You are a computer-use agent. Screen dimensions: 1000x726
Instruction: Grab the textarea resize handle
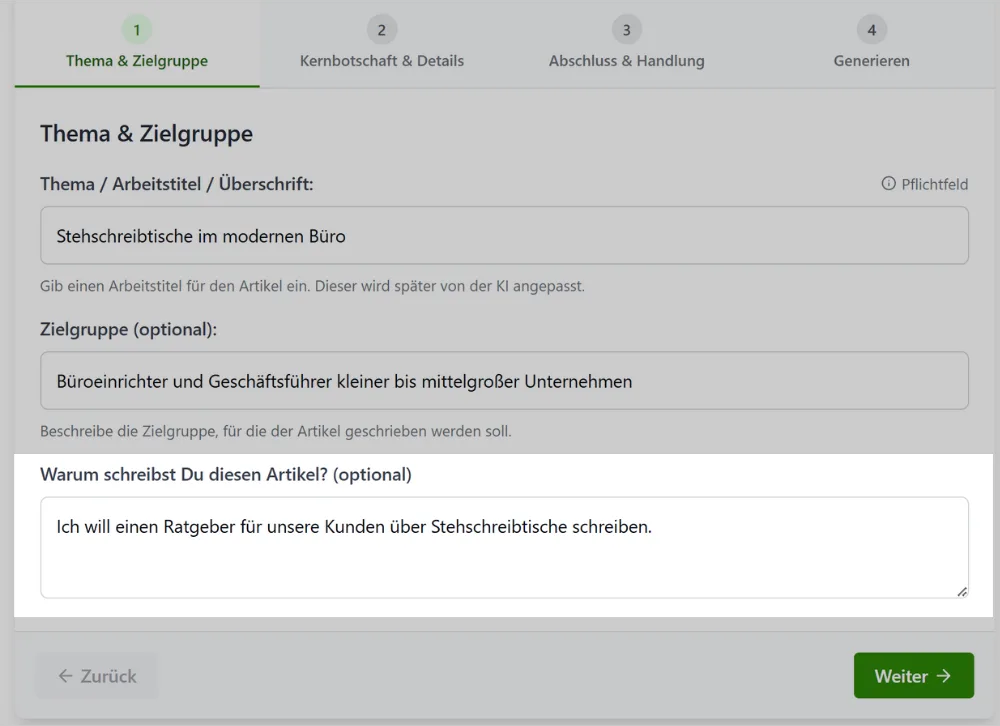(x=962, y=592)
